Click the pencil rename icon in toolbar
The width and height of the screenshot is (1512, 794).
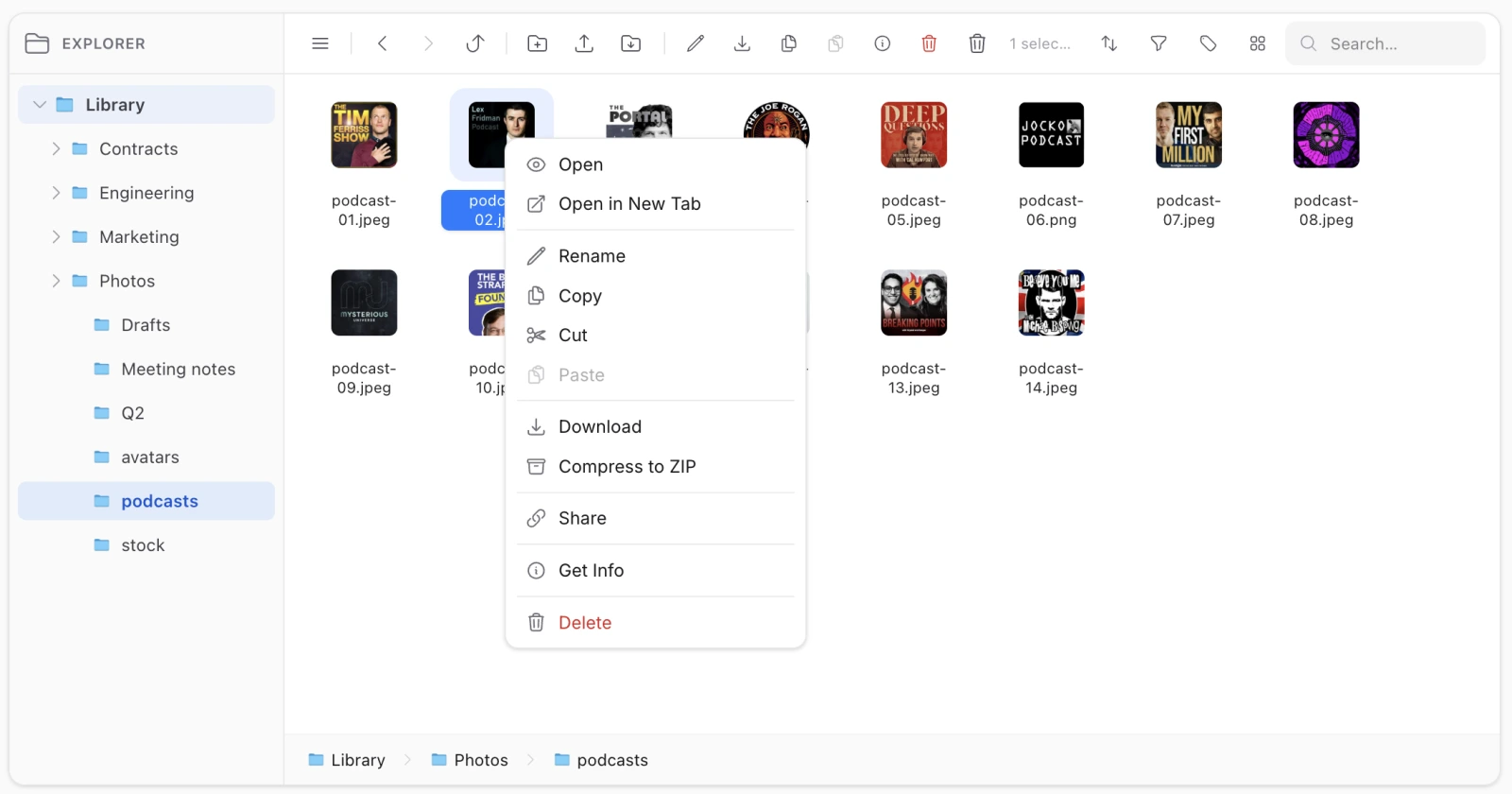[696, 43]
